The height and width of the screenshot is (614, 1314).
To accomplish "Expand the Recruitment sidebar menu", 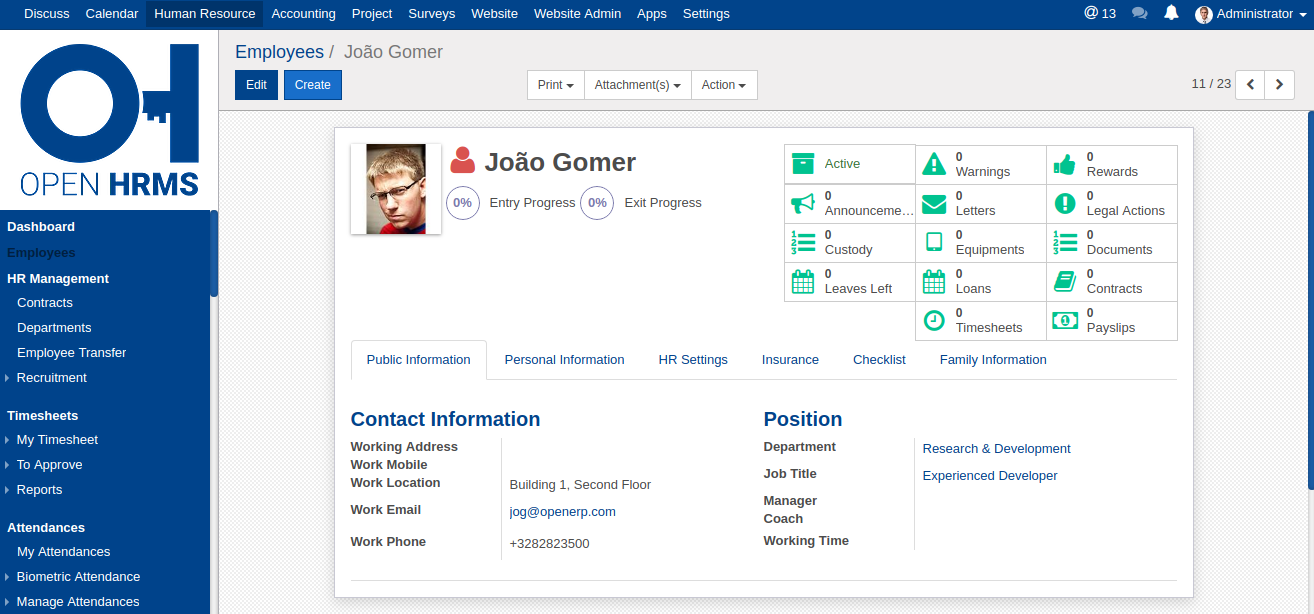I will pyautogui.click(x=51, y=378).
